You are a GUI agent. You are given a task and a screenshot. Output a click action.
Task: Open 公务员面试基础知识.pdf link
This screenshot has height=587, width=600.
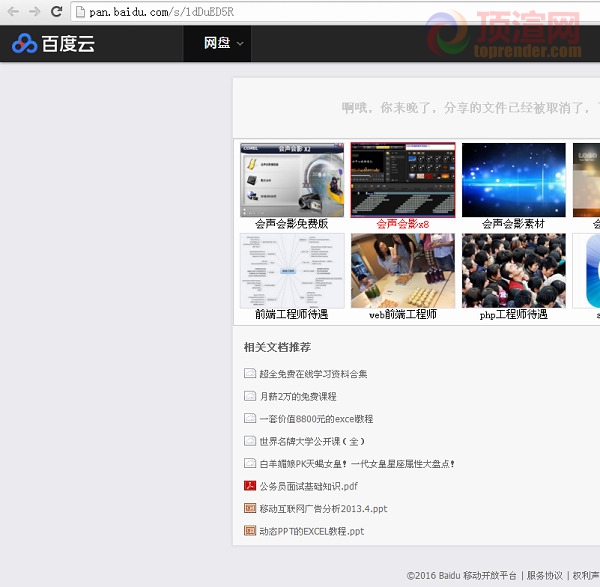pyautogui.click(x=308, y=486)
